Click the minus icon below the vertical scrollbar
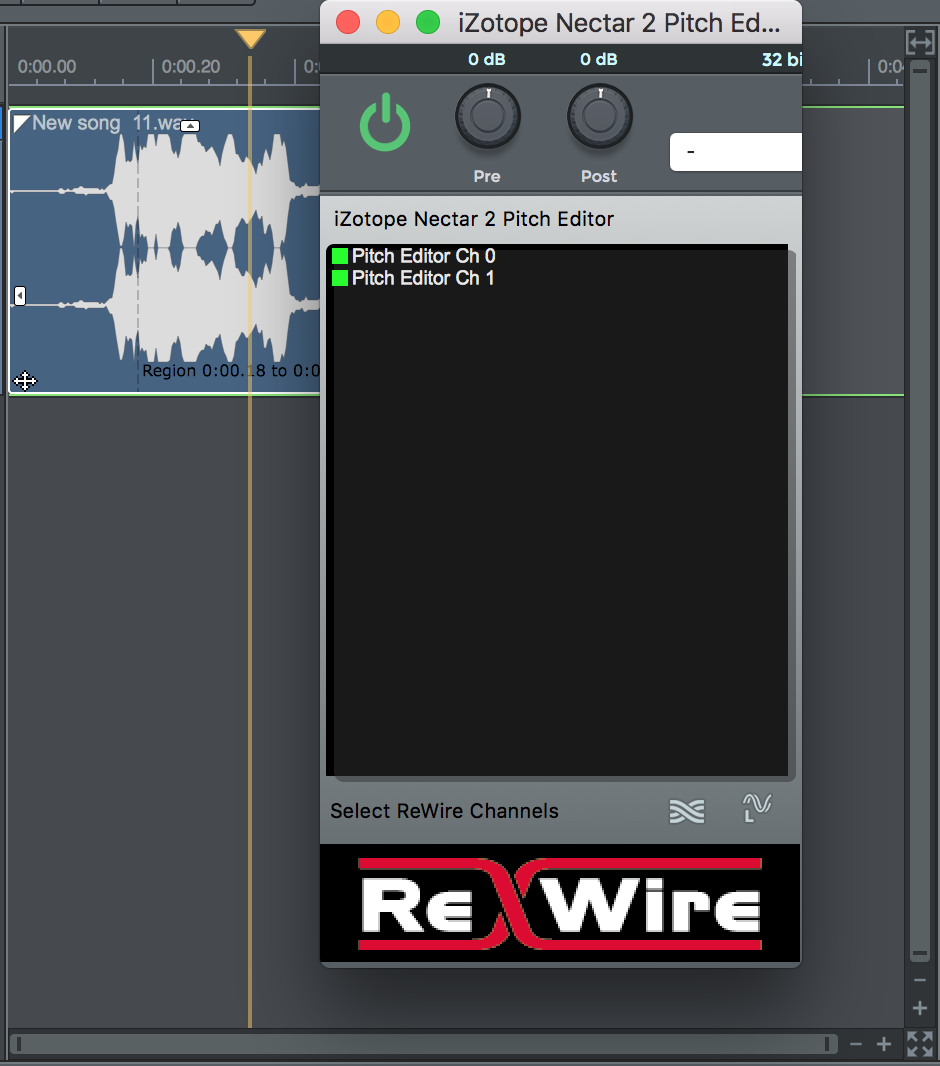The height and width of the screenshot is (1066, 940). tap(920, 980)
